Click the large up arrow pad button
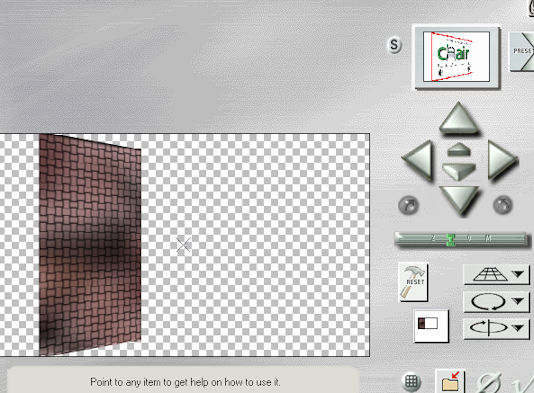This screenshot has height=393, width=534. pyautogui.click(x=458, y=118)
